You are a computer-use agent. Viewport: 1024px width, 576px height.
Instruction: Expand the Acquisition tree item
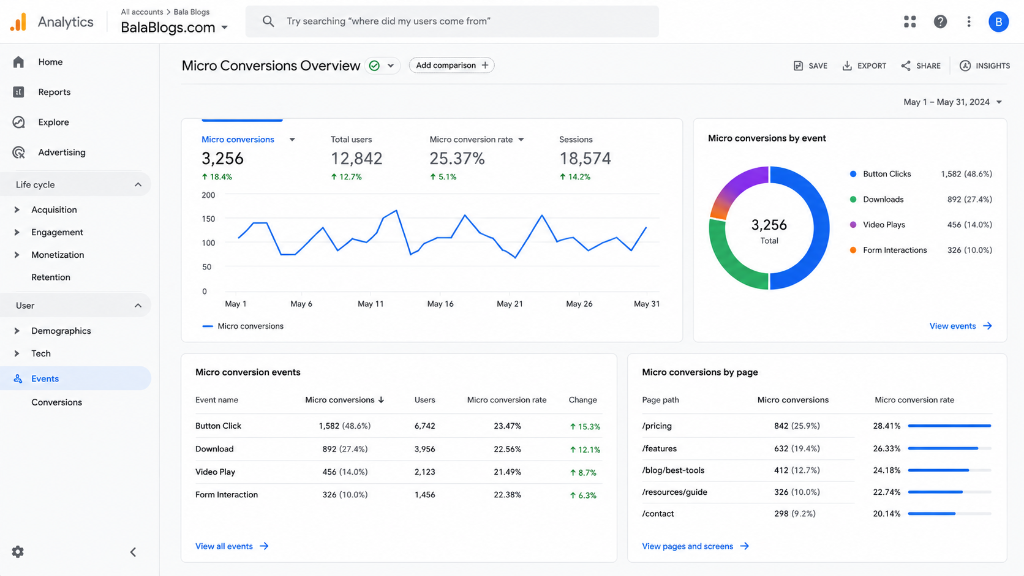tap(17, 210)
